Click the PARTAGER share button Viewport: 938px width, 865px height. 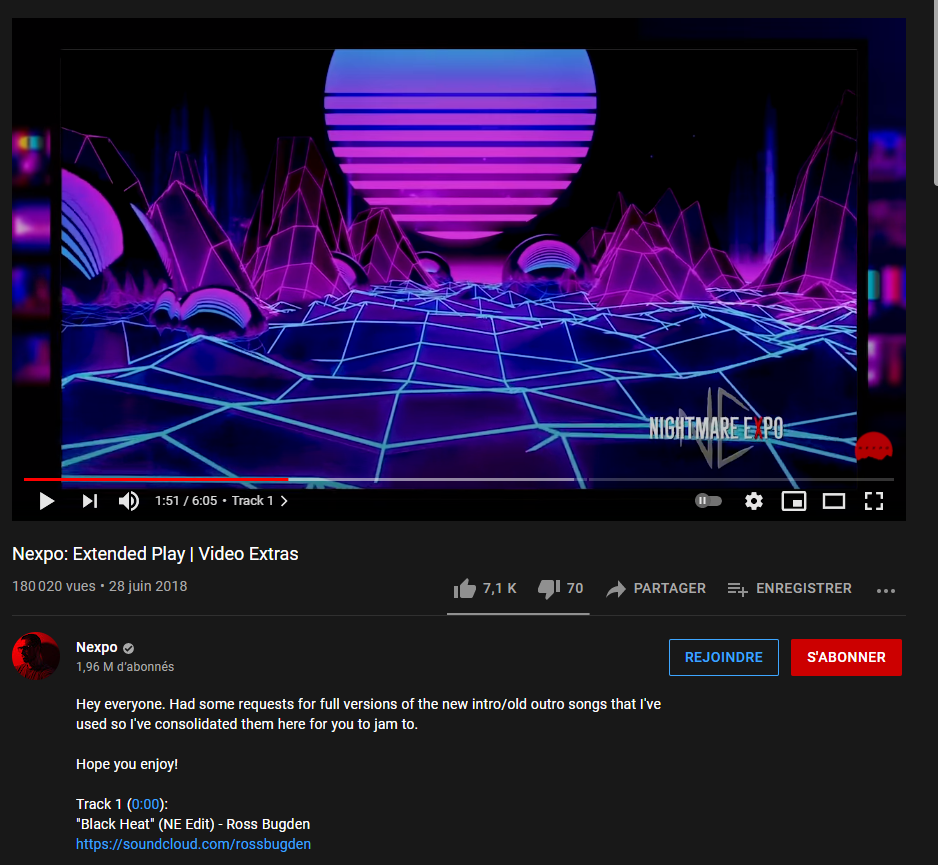point(656,589)
